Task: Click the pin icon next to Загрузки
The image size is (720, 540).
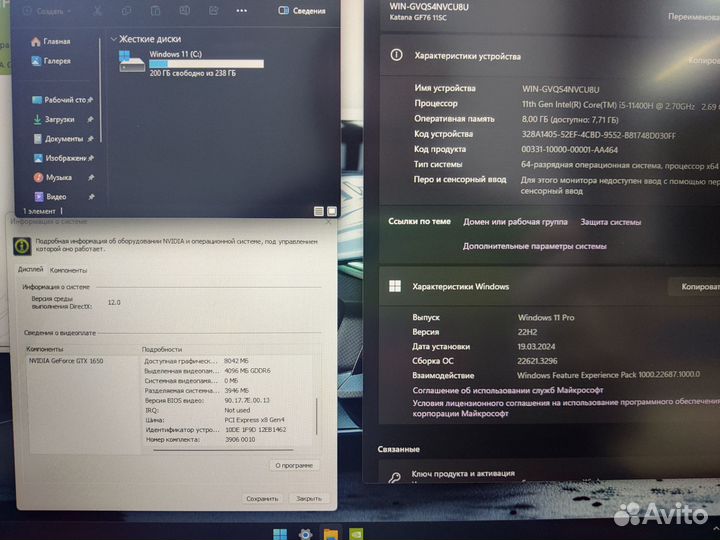Action: 90,119
